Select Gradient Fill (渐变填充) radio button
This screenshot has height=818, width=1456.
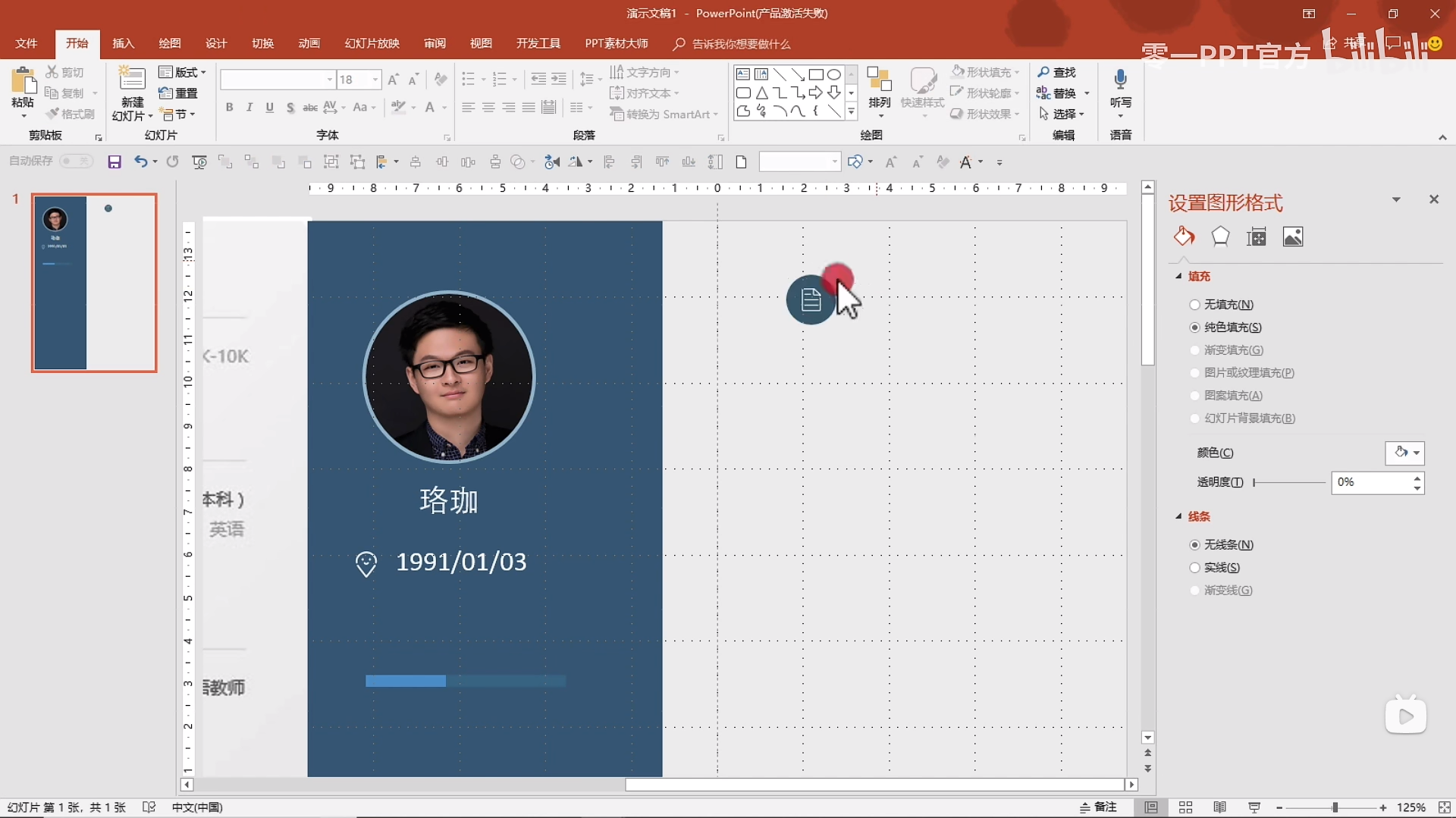pos(1195,350)
